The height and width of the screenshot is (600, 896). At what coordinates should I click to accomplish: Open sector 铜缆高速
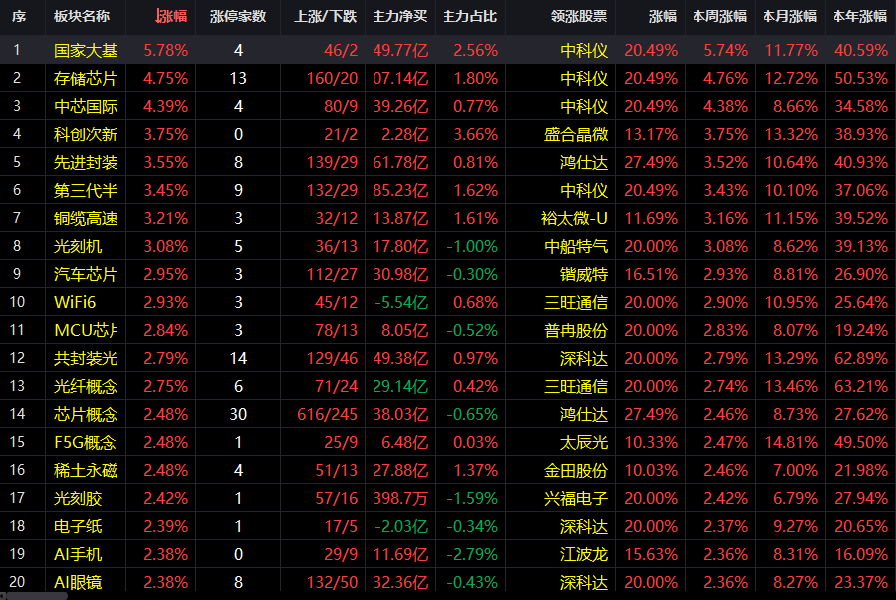point(86,218)
